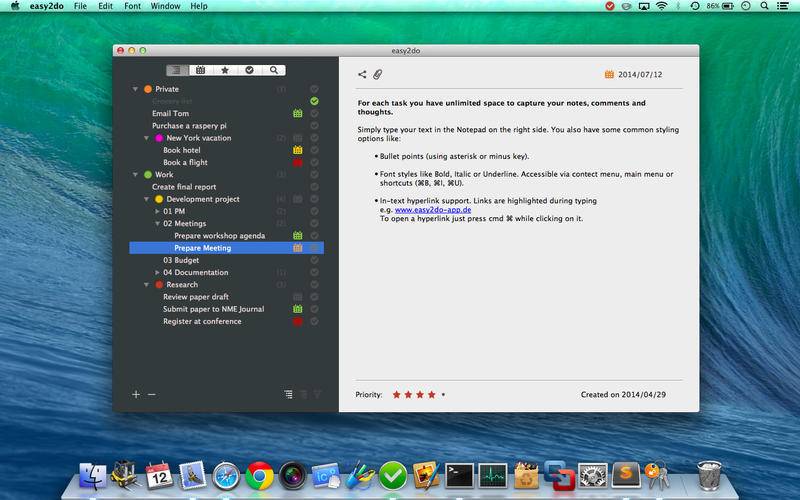This screenshot has height=500, width=800.
Task: Set priority to the first star
Action: pyautogui.click(x=396, y=394)
